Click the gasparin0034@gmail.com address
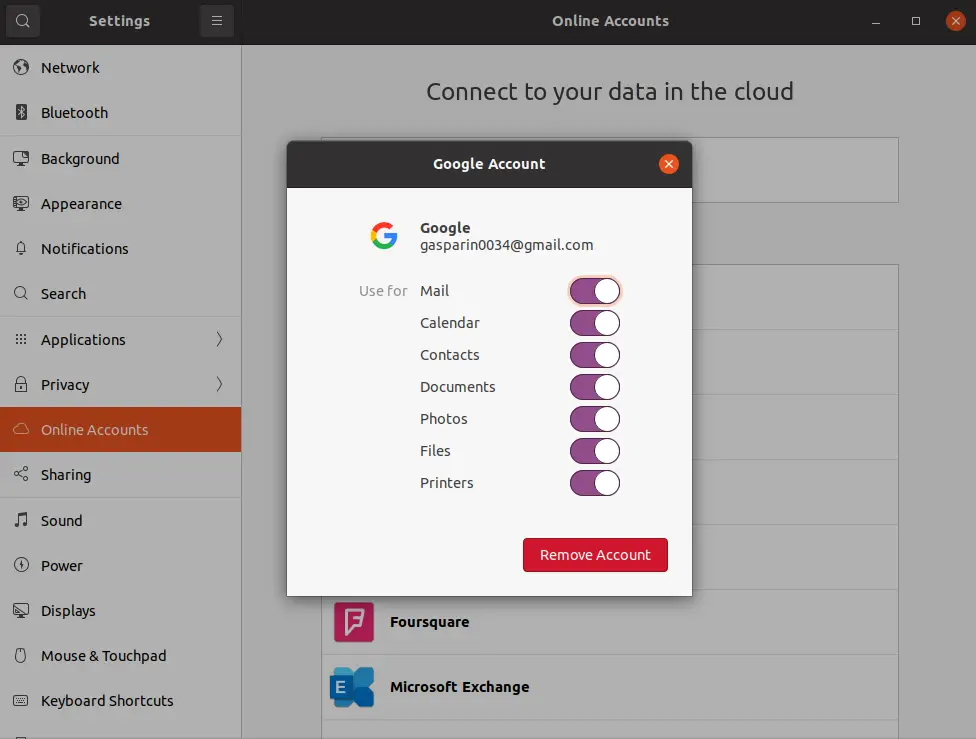 506,245
